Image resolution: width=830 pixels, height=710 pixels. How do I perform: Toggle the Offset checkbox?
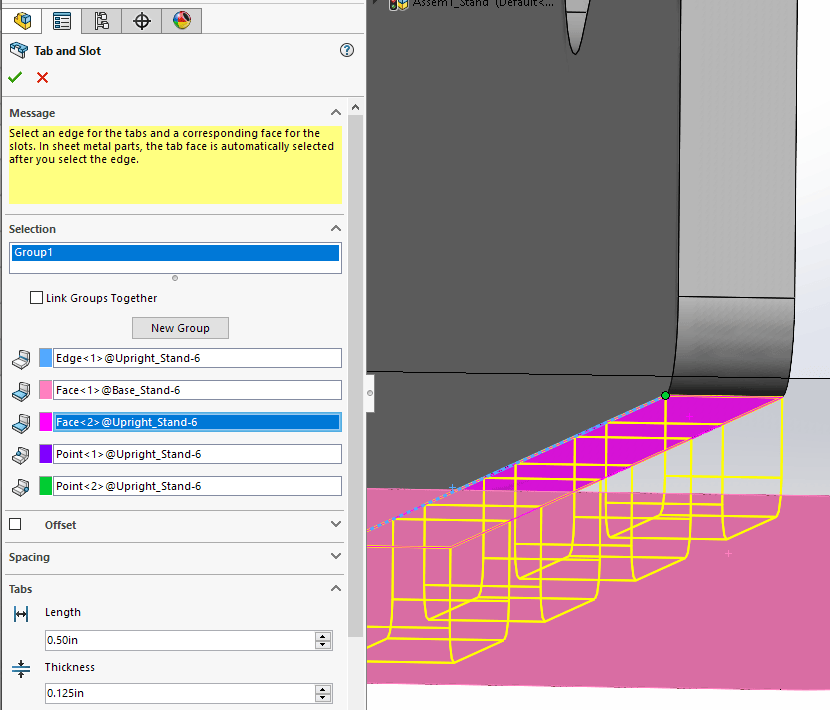[15, 524]
